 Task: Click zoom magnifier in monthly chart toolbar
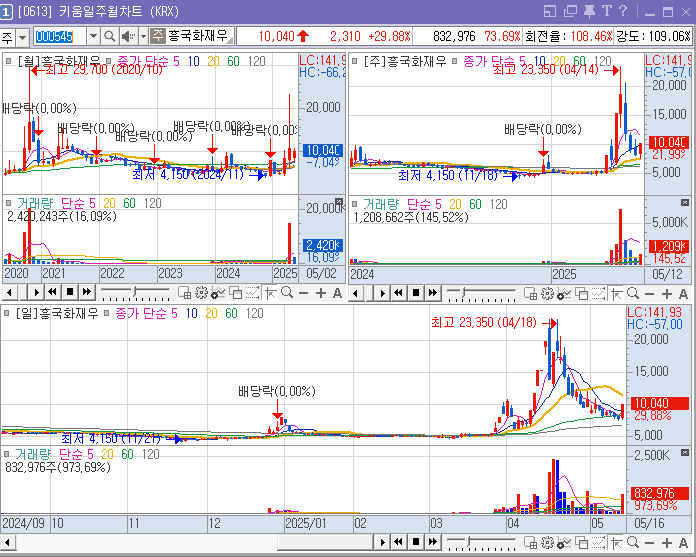(x=287, y=293)
